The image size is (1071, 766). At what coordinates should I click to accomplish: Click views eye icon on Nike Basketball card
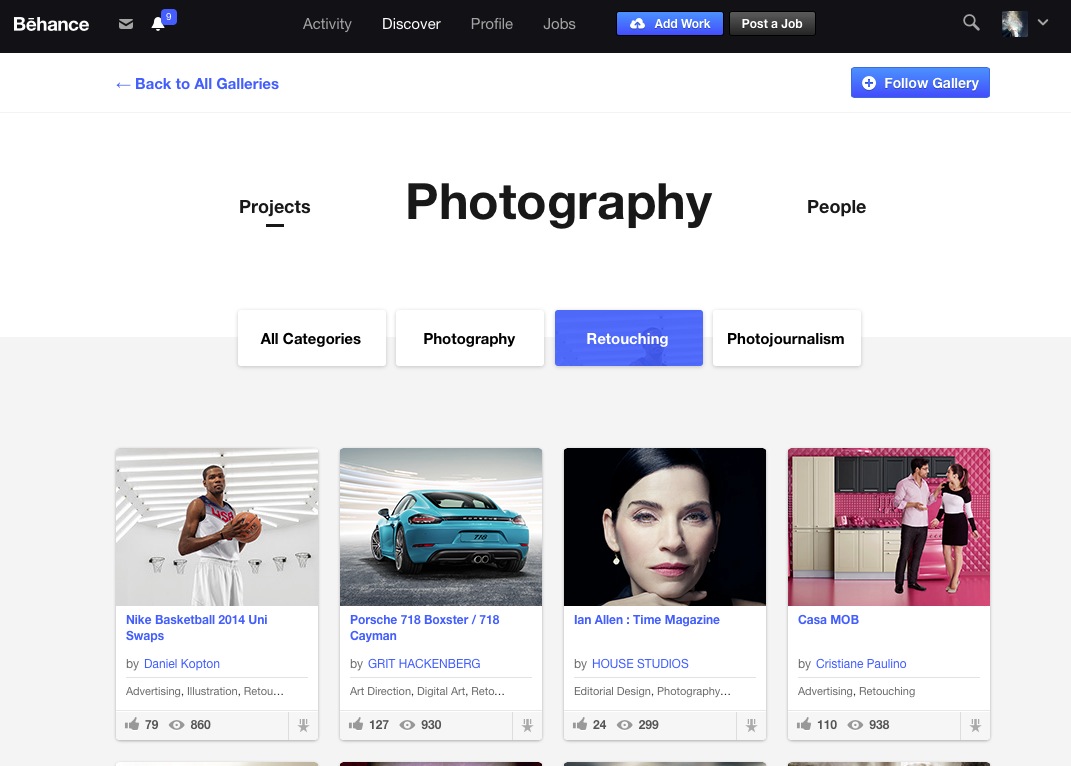pyautogui.click(x=177, y=725)
